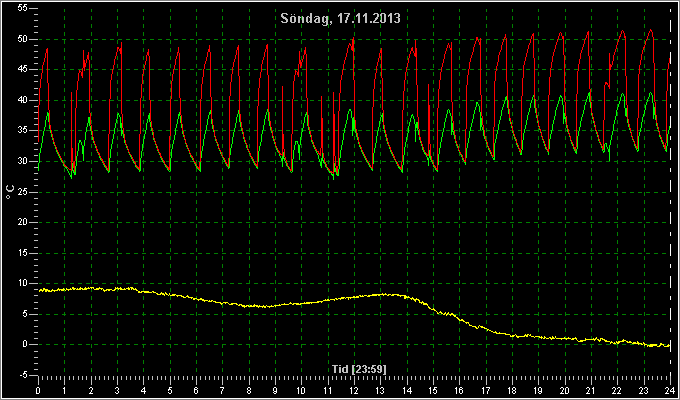Select hour 15 on the time axis

coord(434,390)
